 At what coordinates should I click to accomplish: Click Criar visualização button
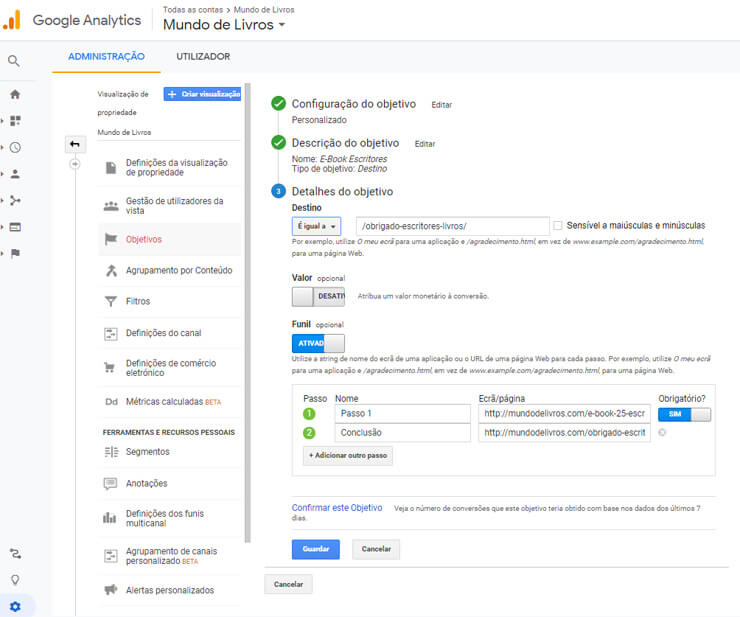tap(202, 94)
